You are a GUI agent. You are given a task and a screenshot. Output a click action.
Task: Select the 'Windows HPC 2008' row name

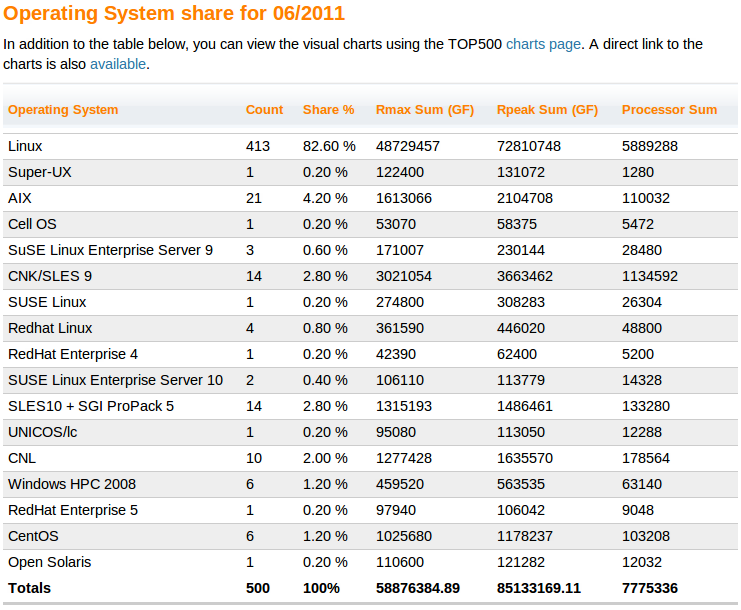coord(72,484)
